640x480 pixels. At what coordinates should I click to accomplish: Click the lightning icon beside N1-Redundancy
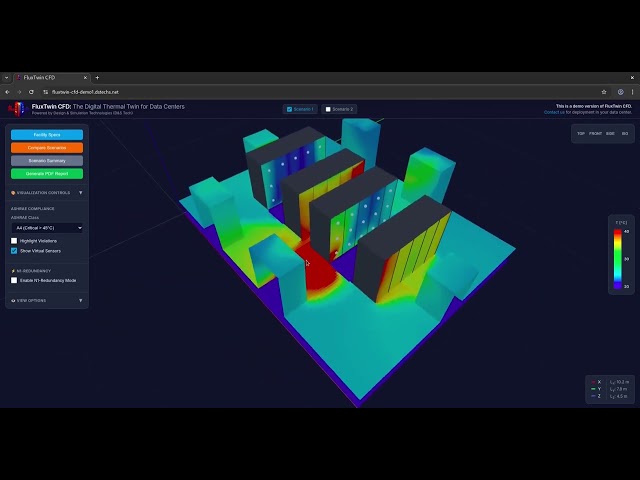13,271
